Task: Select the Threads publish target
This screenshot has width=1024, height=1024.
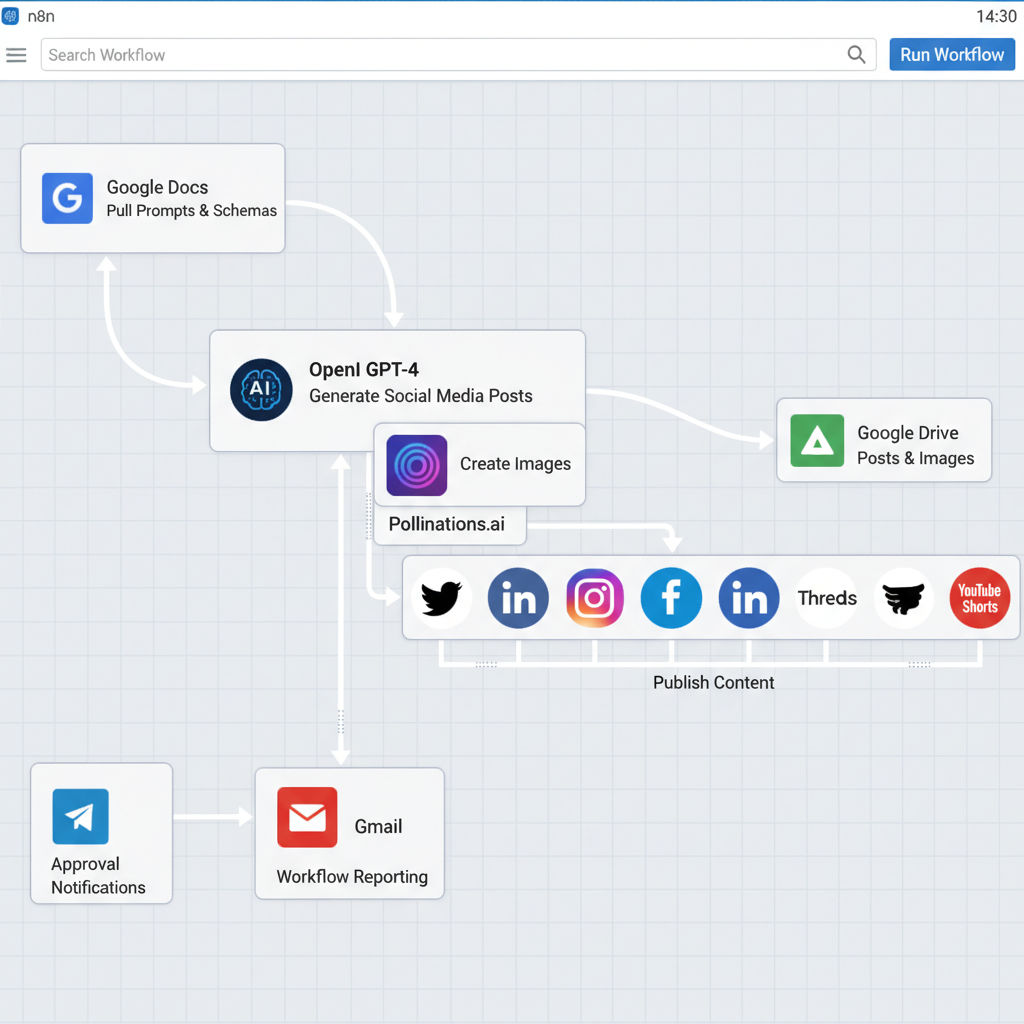Action: click(x=827, y=599)
